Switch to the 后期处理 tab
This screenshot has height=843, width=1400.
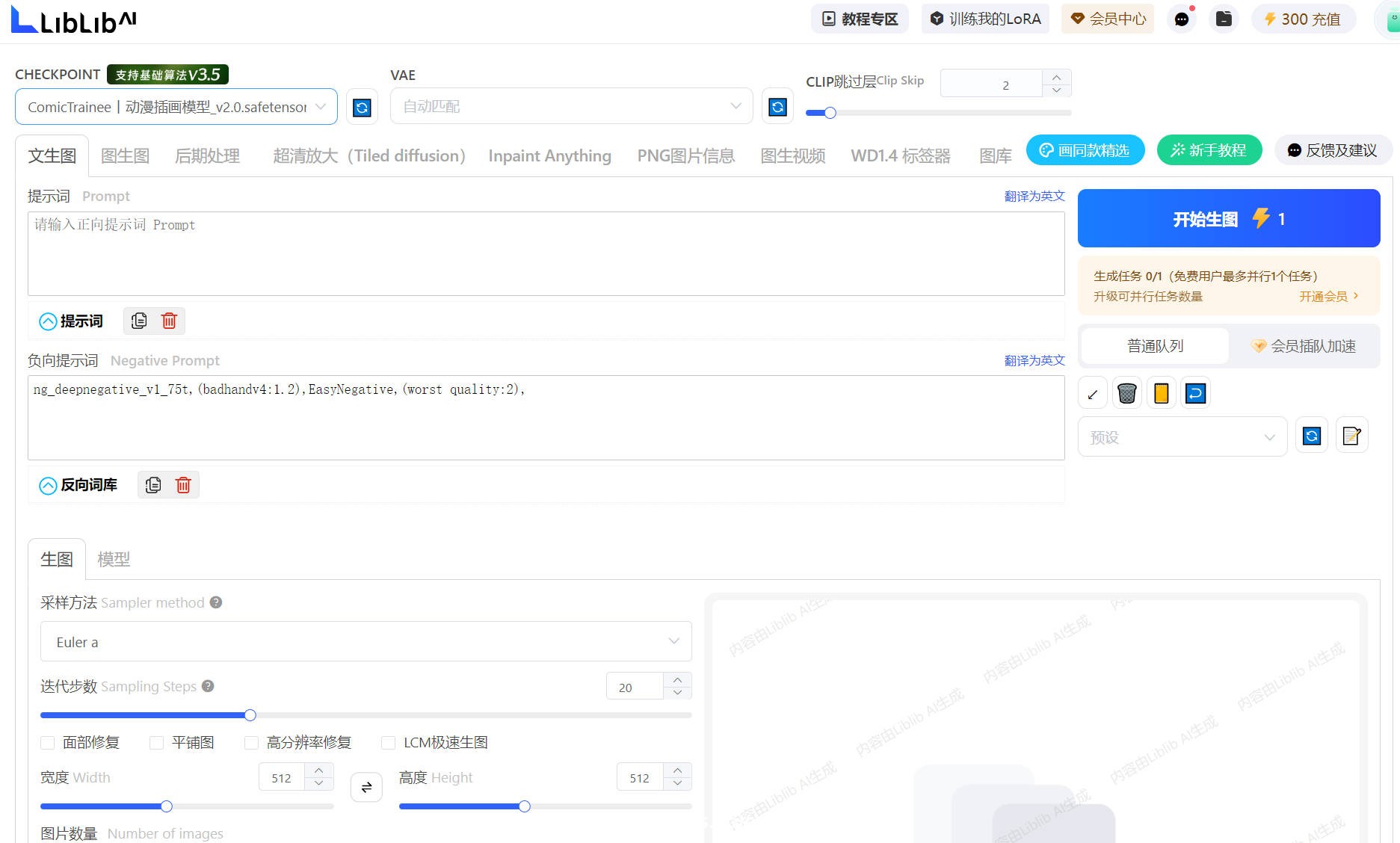tap(207, 156)
